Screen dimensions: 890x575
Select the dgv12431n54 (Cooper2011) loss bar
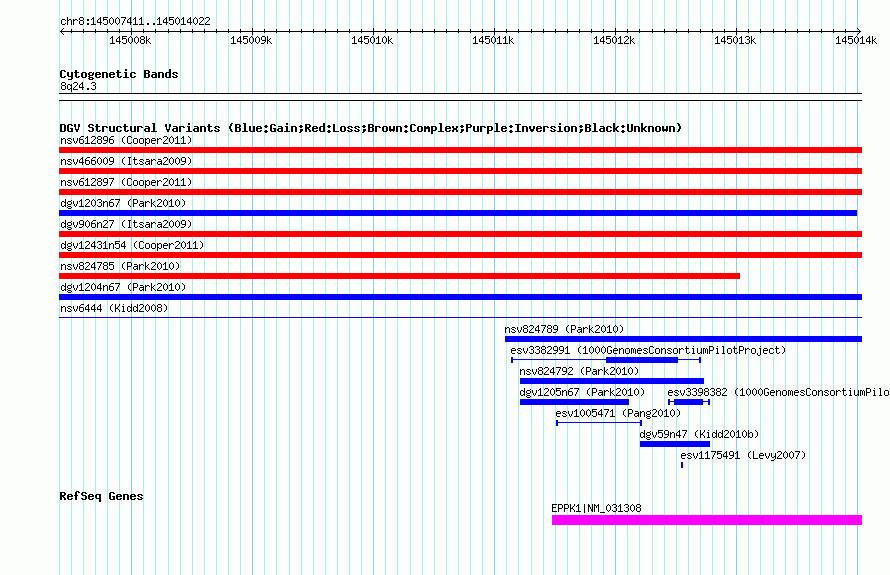460,255
